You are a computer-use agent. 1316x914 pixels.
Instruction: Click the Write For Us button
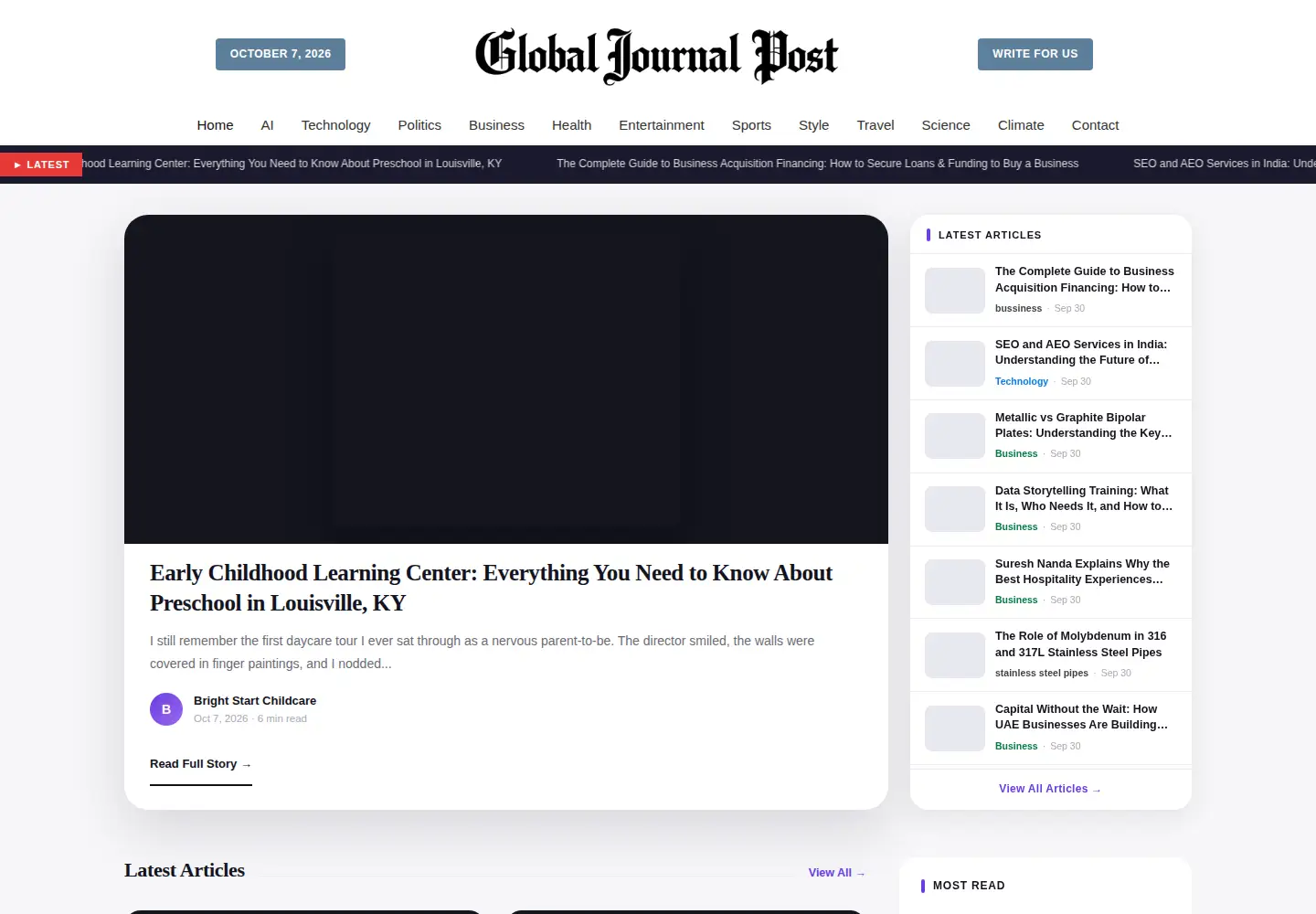coord(1035,54)
